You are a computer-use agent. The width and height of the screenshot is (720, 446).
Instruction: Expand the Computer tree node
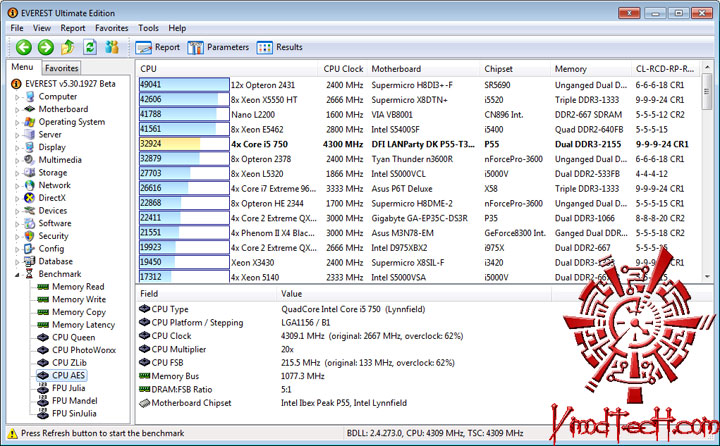point(17,97)
